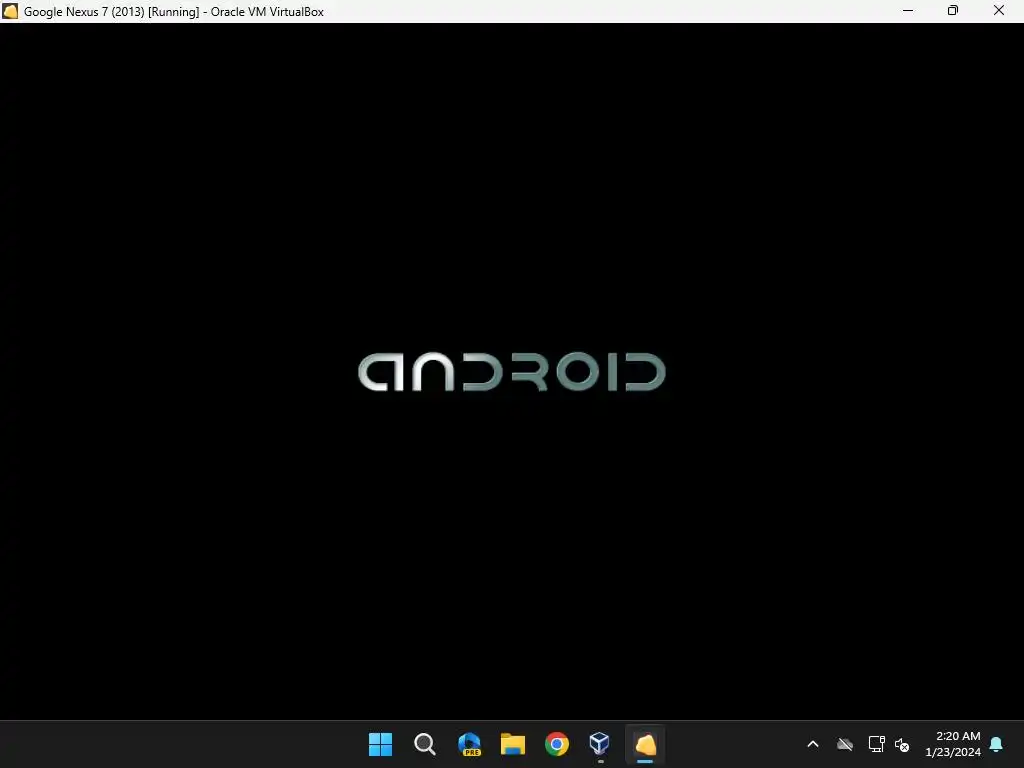Click the Android boot logo
Viewport: 1024px width, 768px height.
(x=512, y=372)
